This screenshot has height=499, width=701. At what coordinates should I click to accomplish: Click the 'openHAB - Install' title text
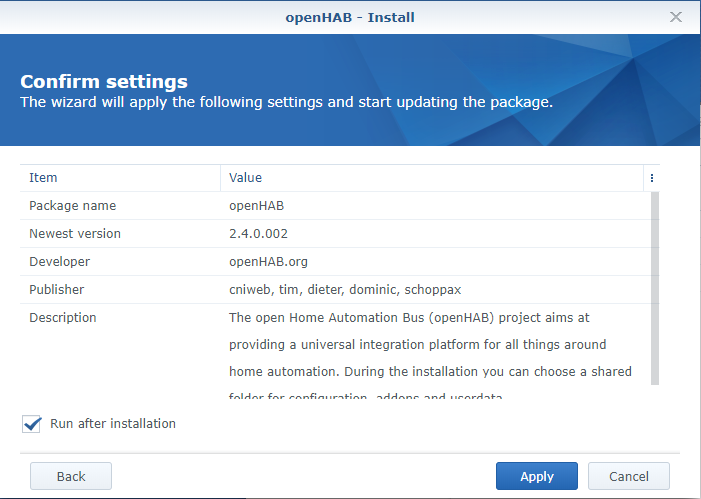click(x=350, y=17)
